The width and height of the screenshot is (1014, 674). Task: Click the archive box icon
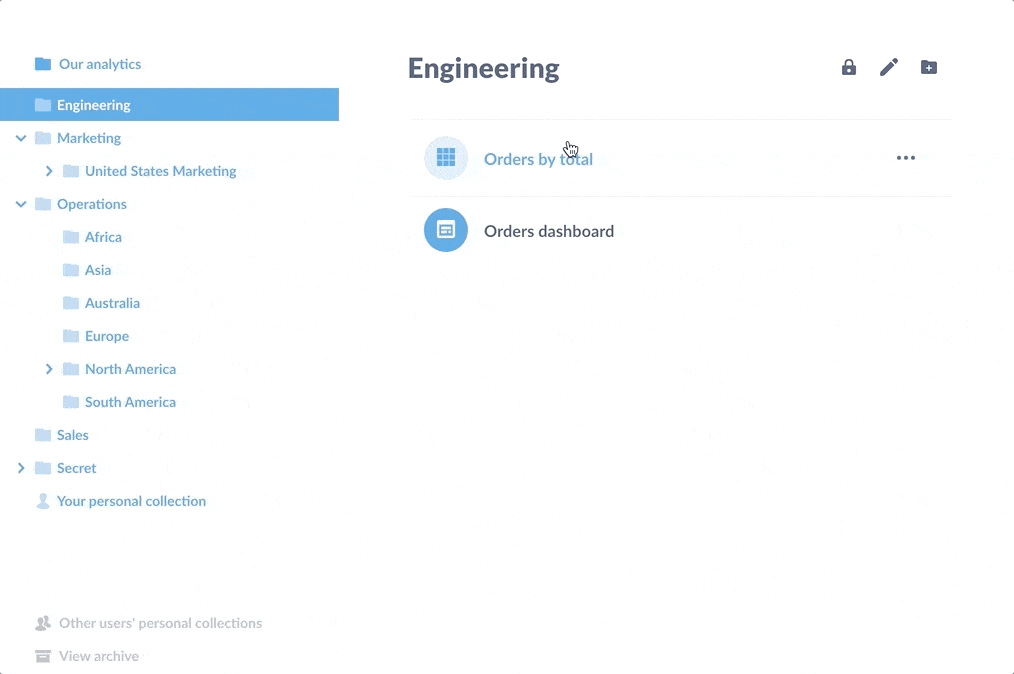[x=43, y=656]
